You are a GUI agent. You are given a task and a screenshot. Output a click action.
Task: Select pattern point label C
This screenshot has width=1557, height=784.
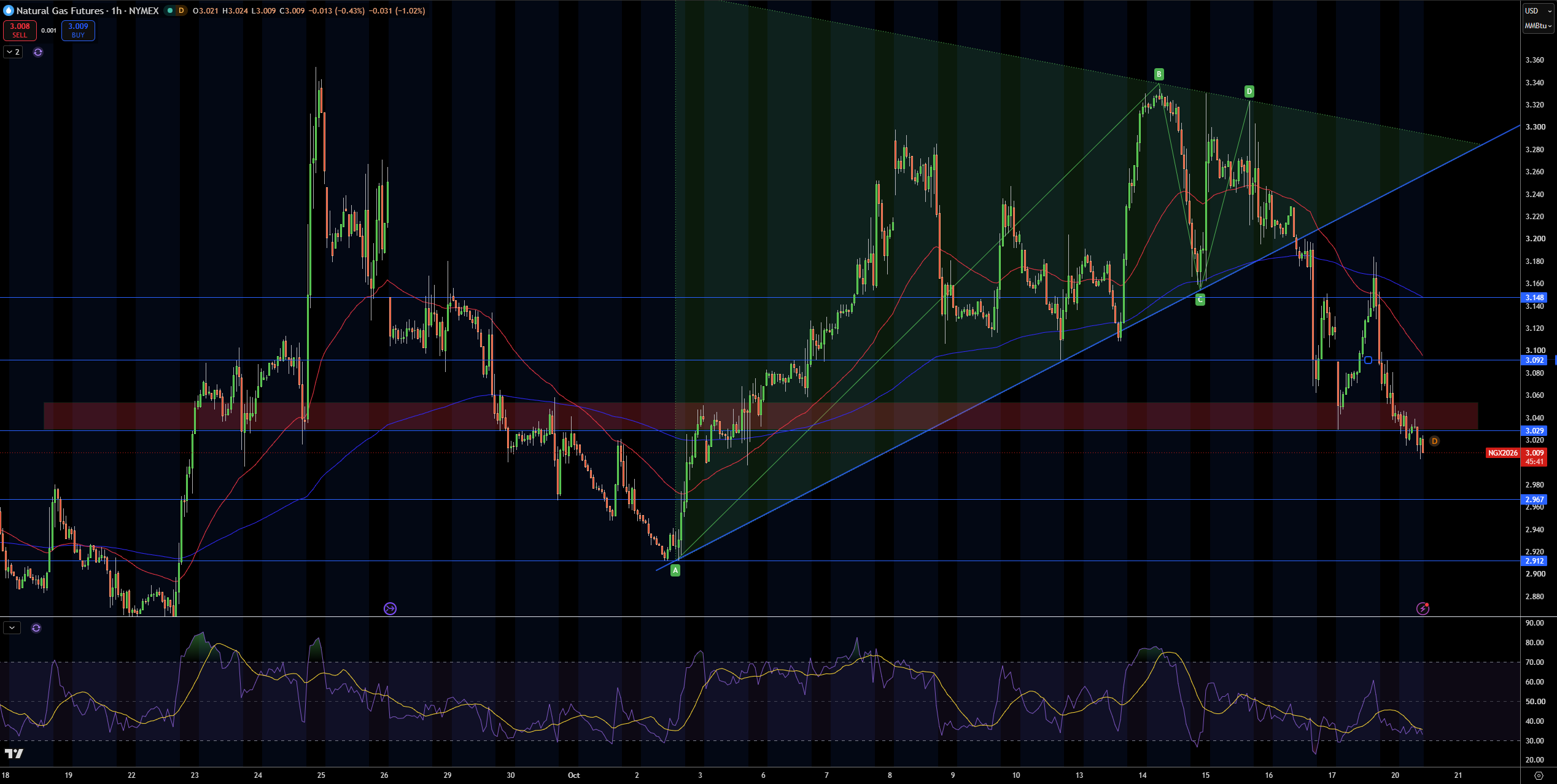[x=1200, y=300]
